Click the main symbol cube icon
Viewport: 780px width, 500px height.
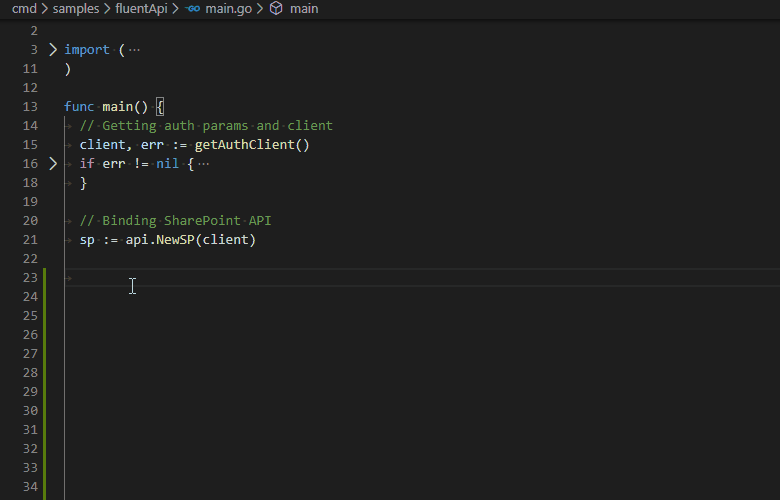click(276, 8)
